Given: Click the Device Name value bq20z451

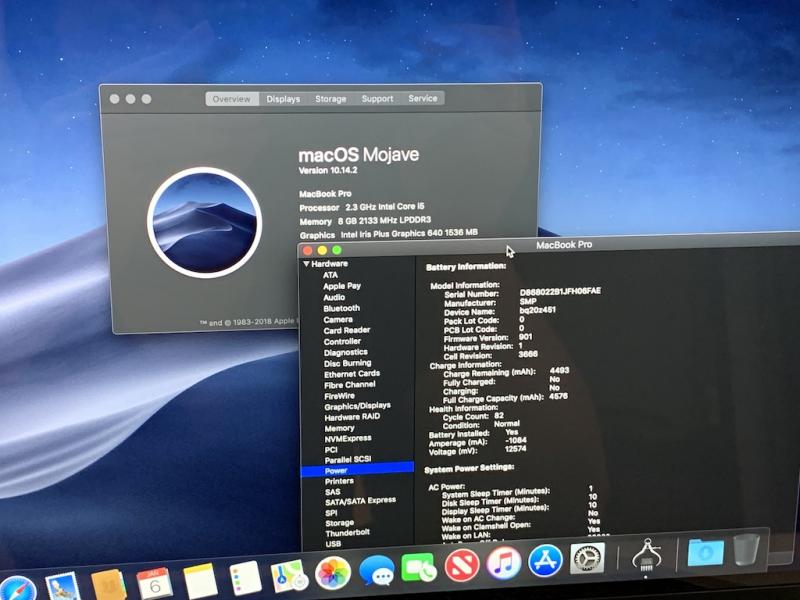Looking at the screenshot, I should [538, 310].
